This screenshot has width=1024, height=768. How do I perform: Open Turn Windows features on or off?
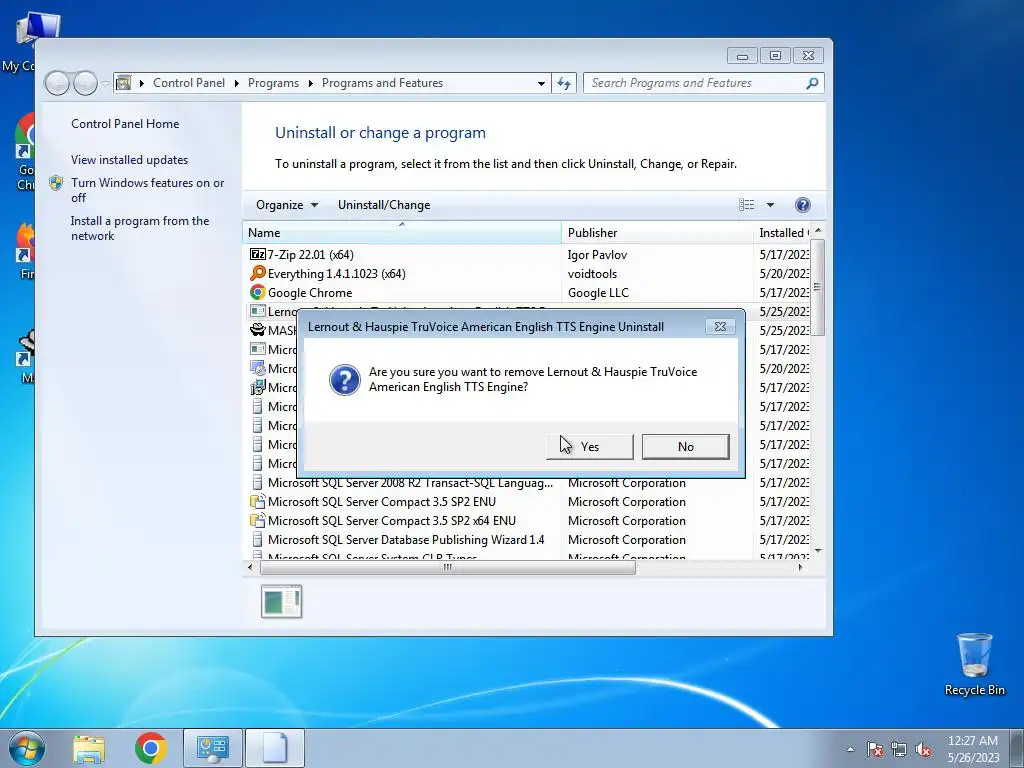[x=147, y=190]
